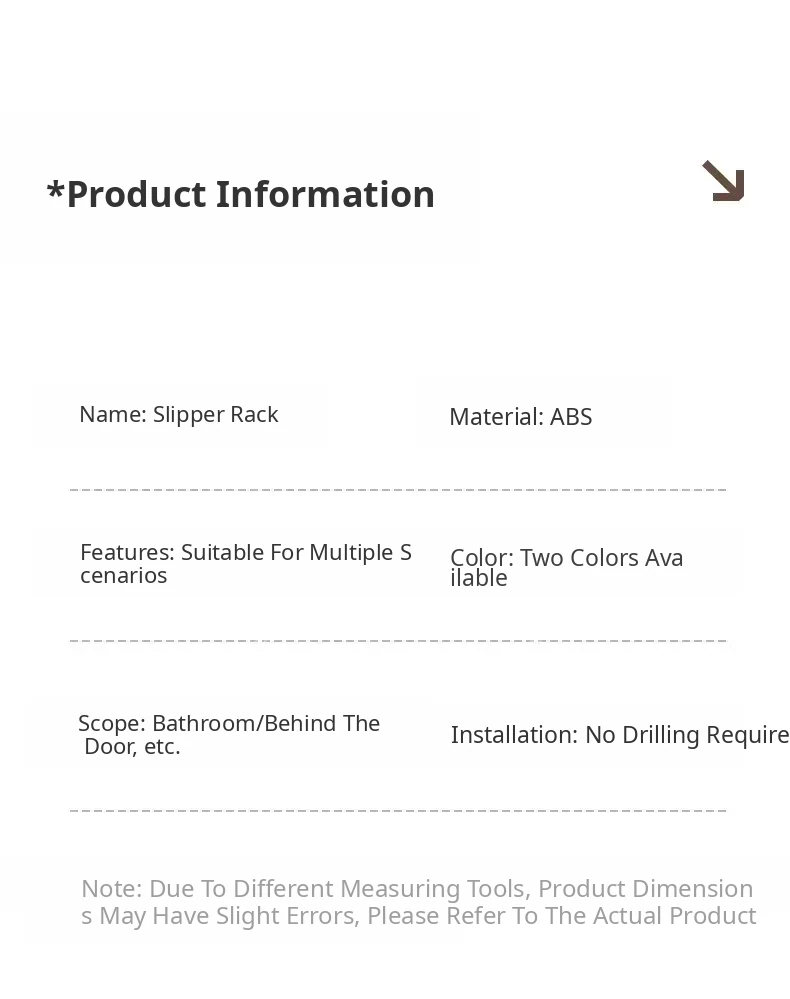Click the asterisk before Product Information
Viewport: 790px width, 999px height.
(x=55, y=190)
